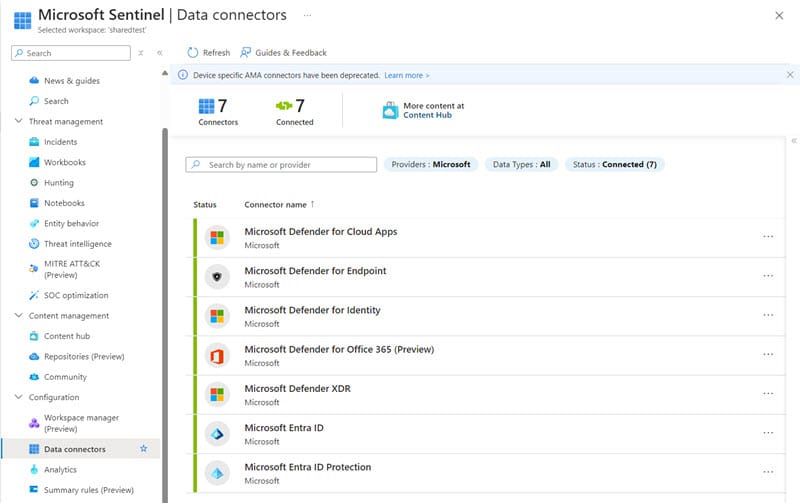The width and height of the screenshot is (800, 504).
Task: Dismiss the AMA deprecation banner
Action: point(790,75)
